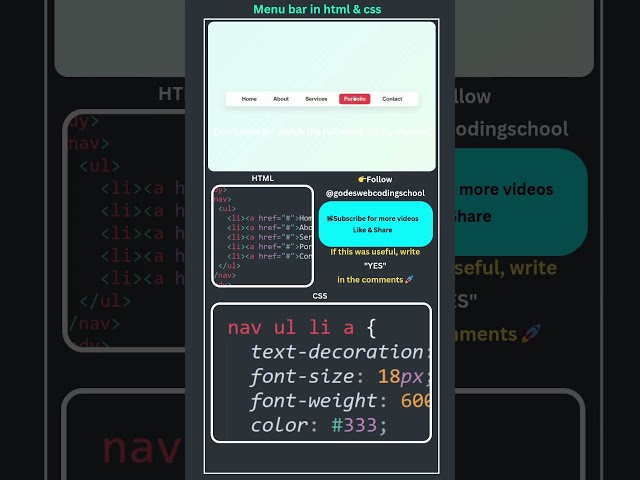Click the 'Like & Share' text
The image size is (640, 480).
tap(372, 230)
